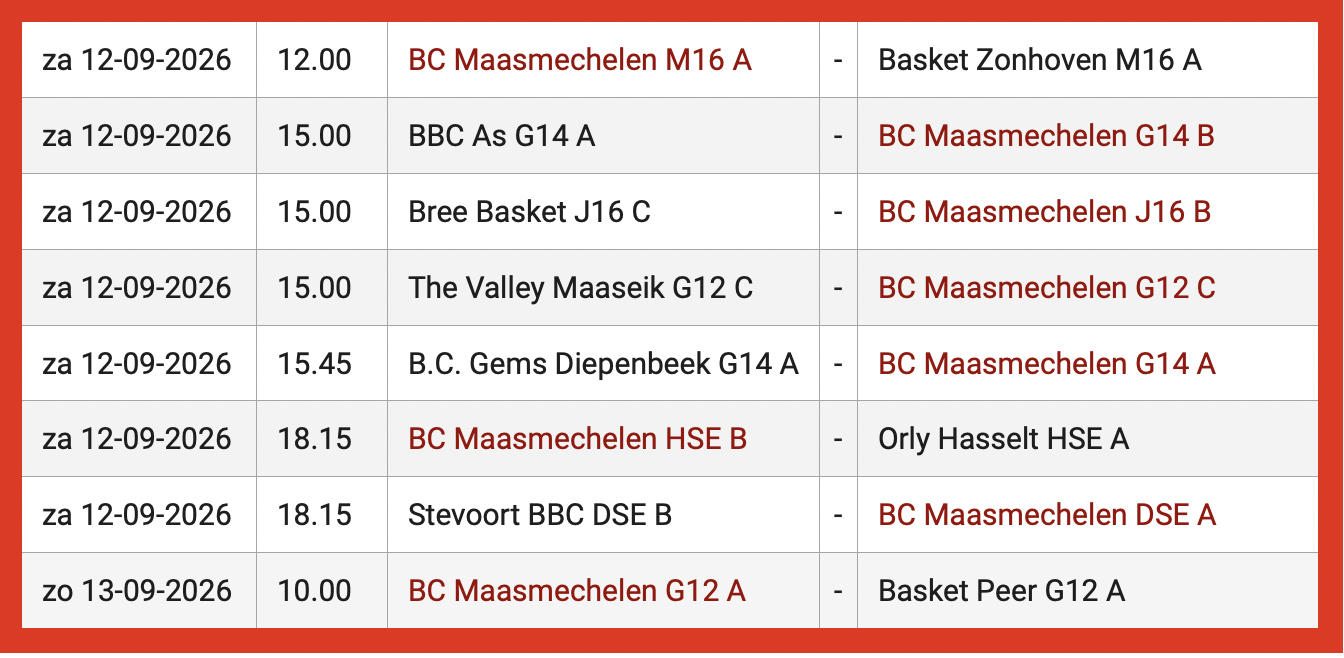Select the Stevoort BBC DSE B cell
This screenshot has width=1344, height=658.
pos(603,515)
